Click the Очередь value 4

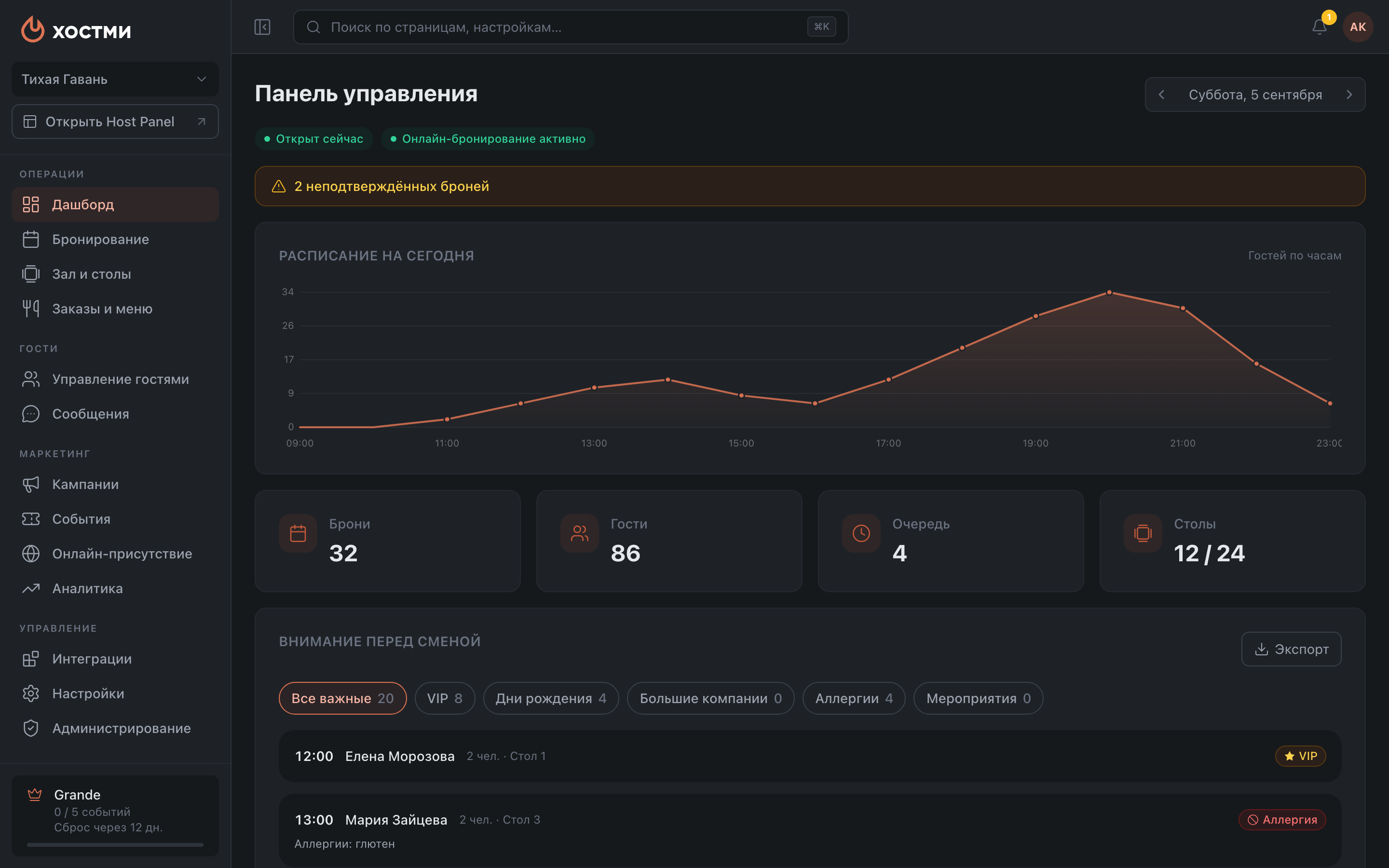[x=899, y=554]
